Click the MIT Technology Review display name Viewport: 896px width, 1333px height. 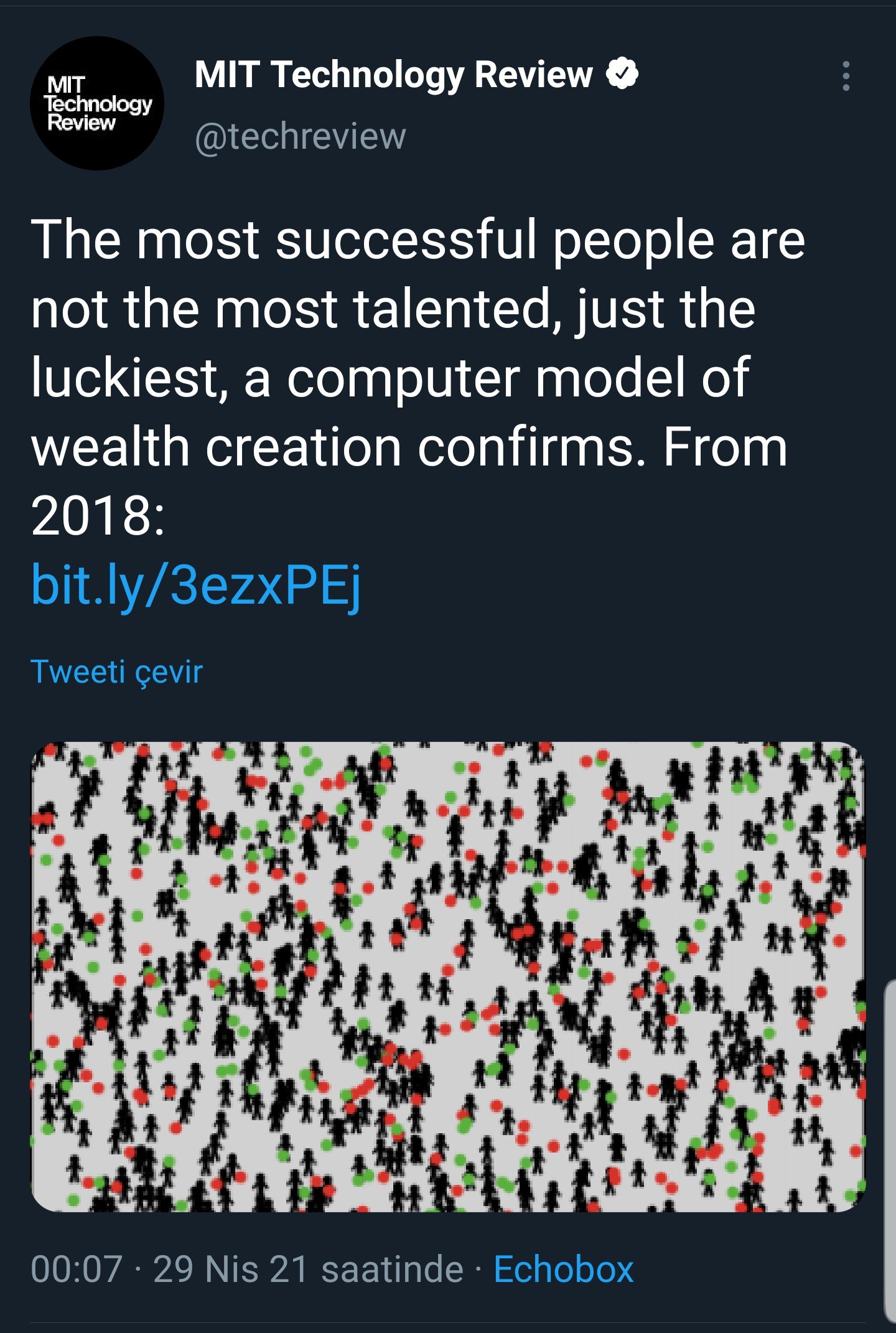393,75
